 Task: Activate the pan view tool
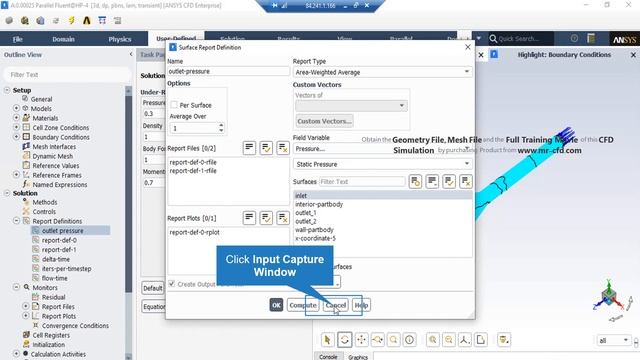pyautogui.click(x=361, y=340)
